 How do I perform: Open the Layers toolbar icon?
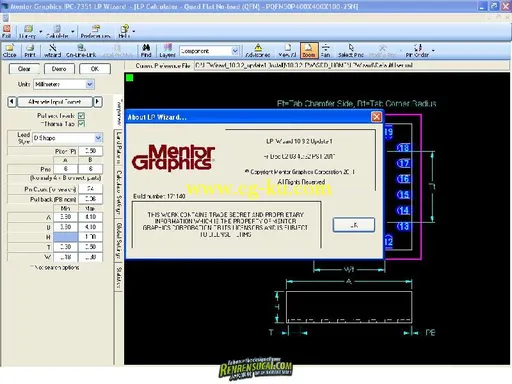point(167,51)
